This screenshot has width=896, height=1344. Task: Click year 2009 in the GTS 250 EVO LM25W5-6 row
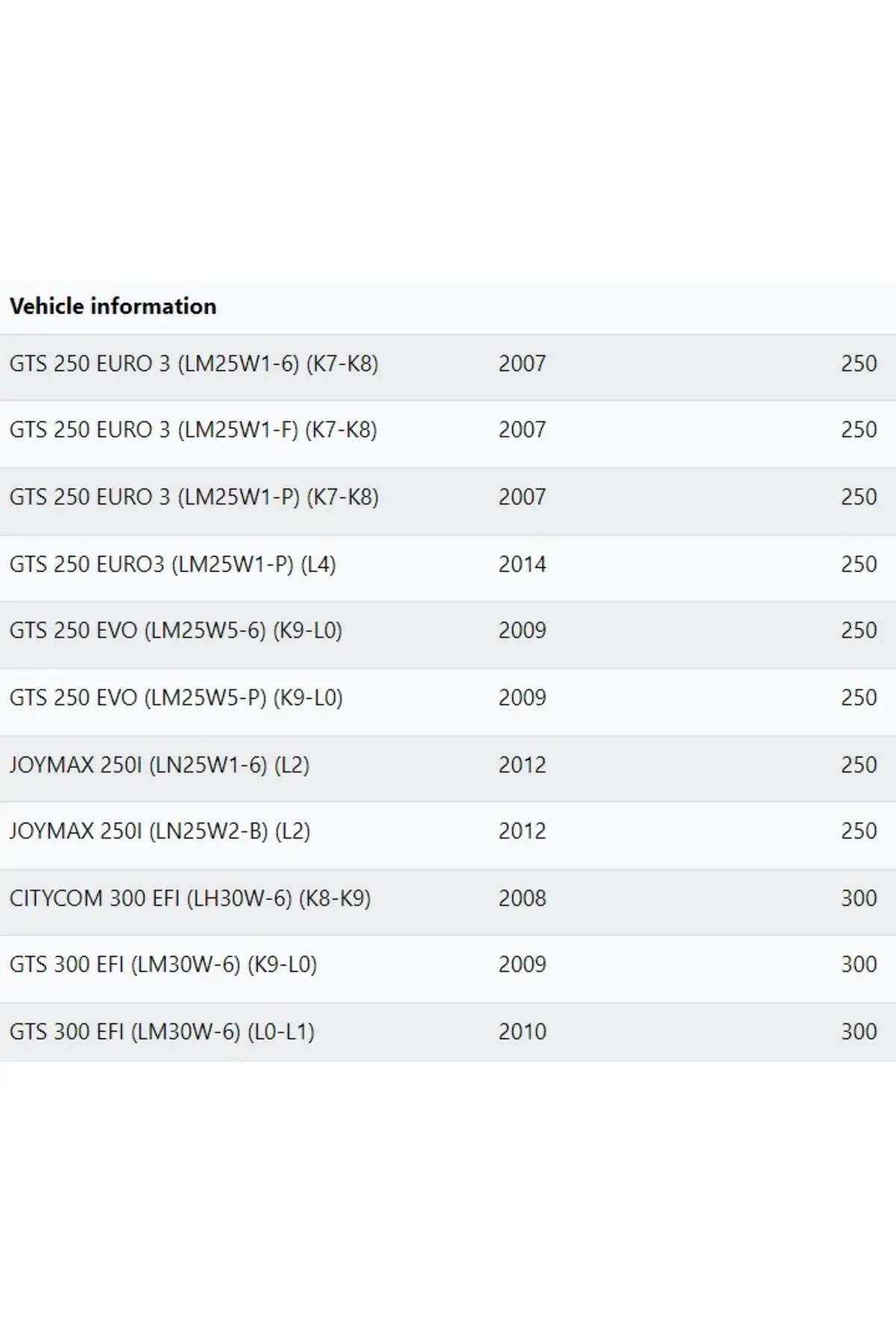(x=522, y=630)
